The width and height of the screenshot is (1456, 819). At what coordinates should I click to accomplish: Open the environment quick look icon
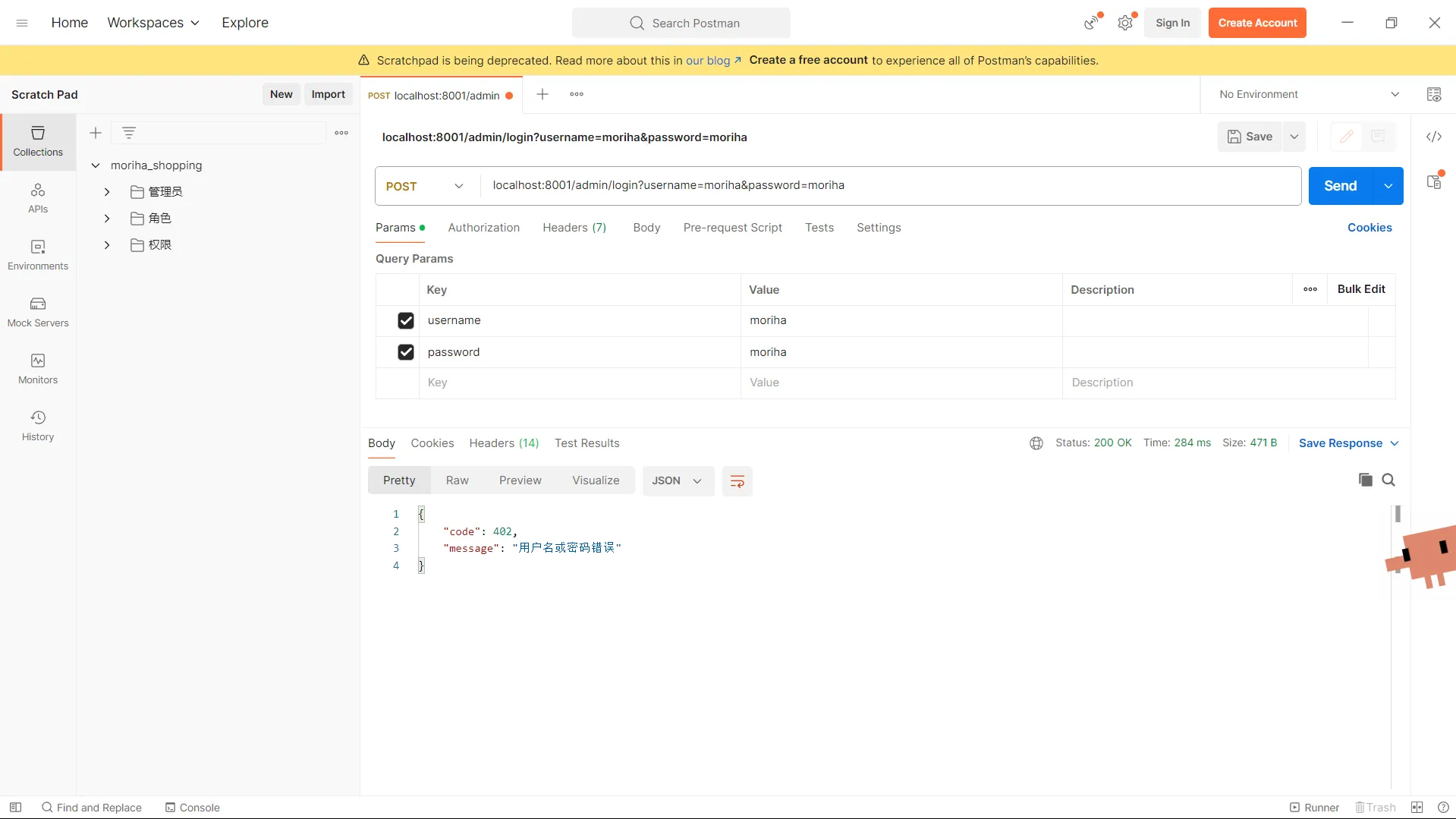pos(1434,94)
